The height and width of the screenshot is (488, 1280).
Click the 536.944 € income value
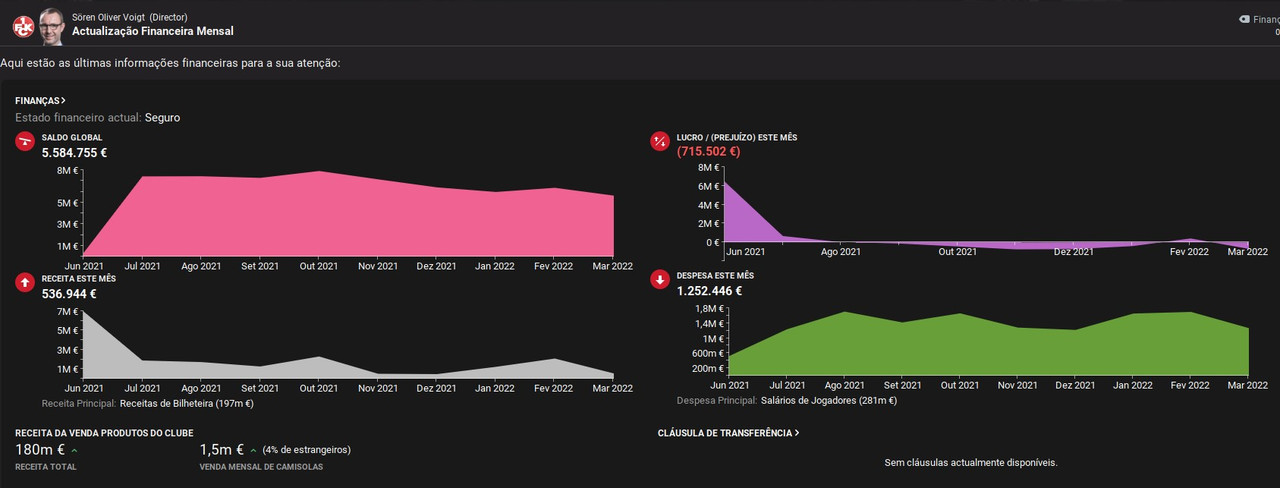pyautogui.click(x=69, y=294)
